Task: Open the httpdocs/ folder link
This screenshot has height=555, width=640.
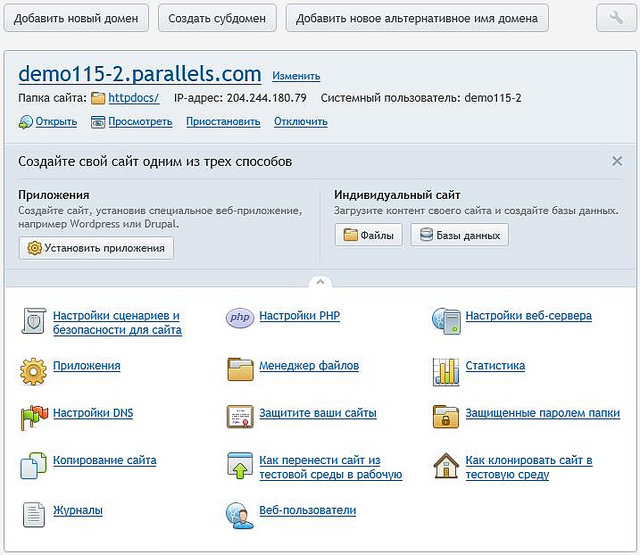Action: 134,98
